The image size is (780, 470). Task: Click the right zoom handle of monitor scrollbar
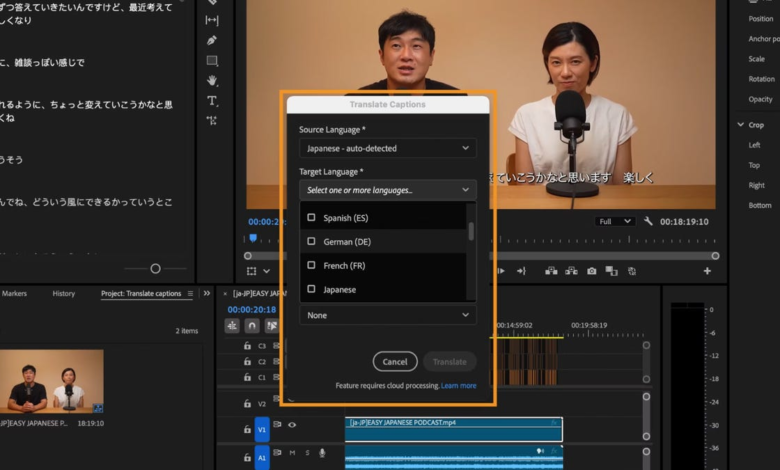tap(715, 256)
